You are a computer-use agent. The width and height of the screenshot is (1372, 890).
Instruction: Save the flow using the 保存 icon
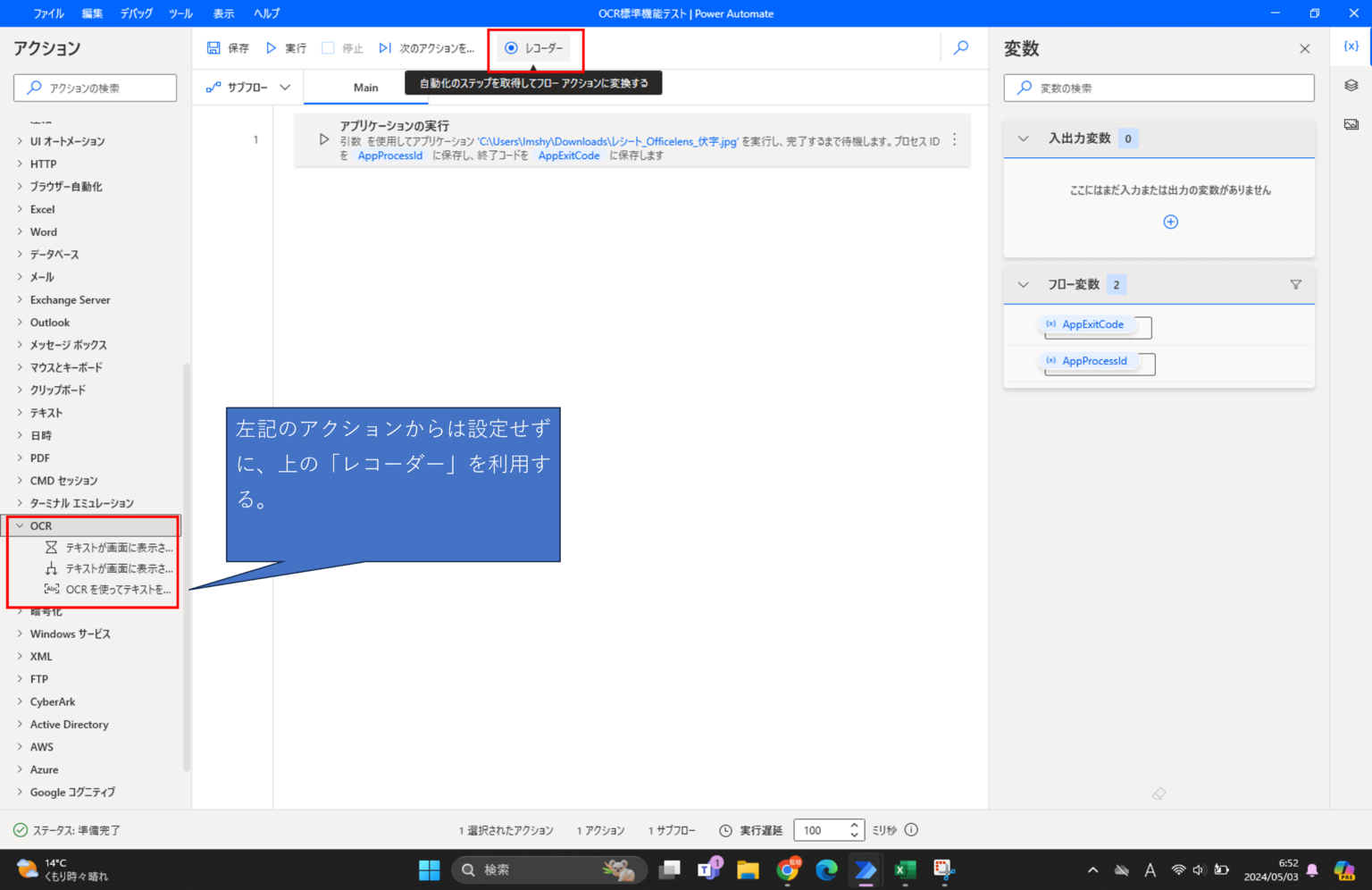tap(213, 47)
